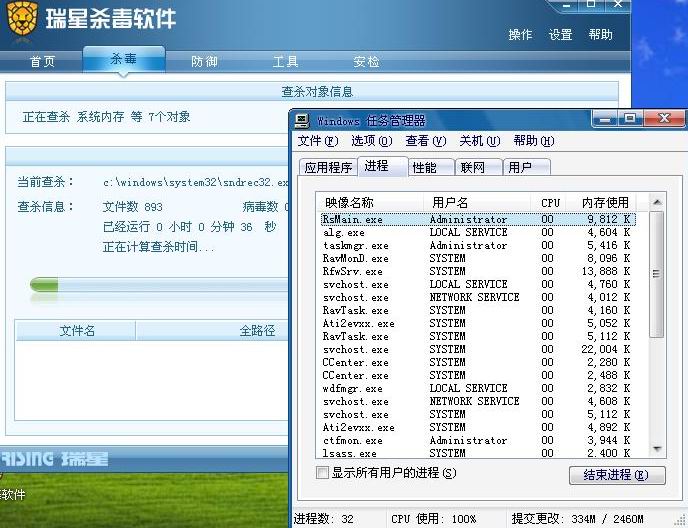Click 提交更改: 334M / 2460M status entry
Screen dimensions: 688x528
577,519
